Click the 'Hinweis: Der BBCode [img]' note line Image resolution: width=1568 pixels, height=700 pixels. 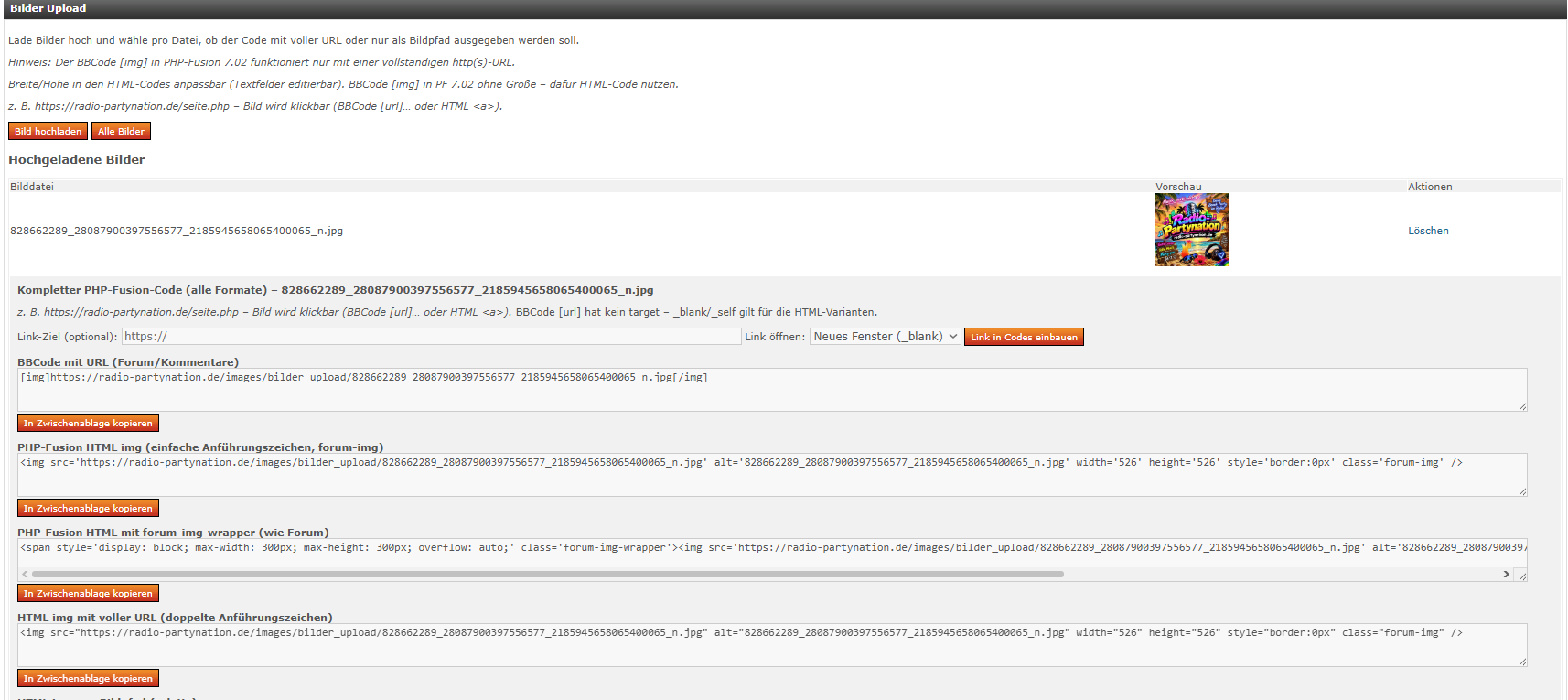(x=262, y=62)
